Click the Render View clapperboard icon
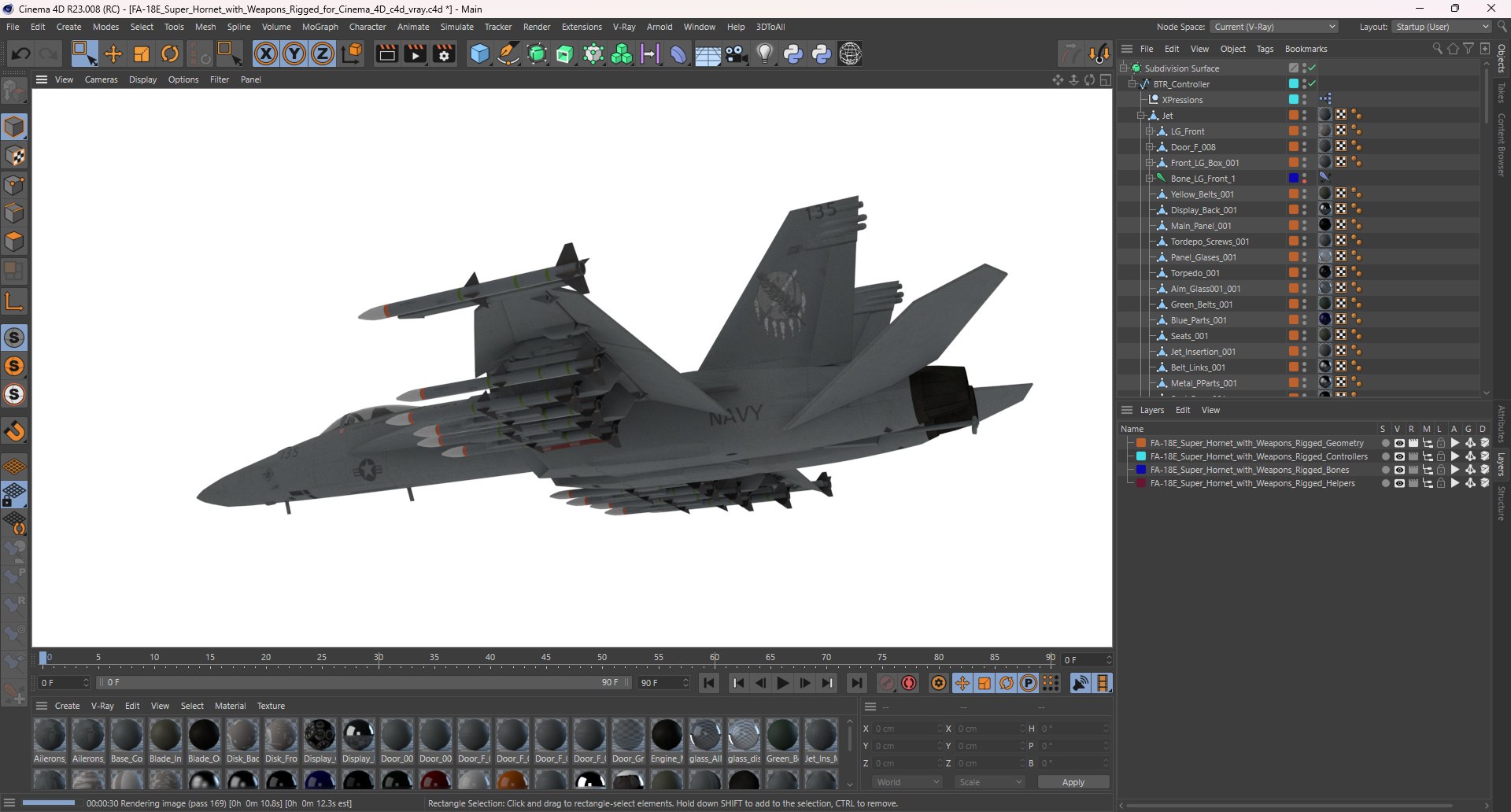The width and height of the screenshot is (1511, 812). click(x=386, y=54)
